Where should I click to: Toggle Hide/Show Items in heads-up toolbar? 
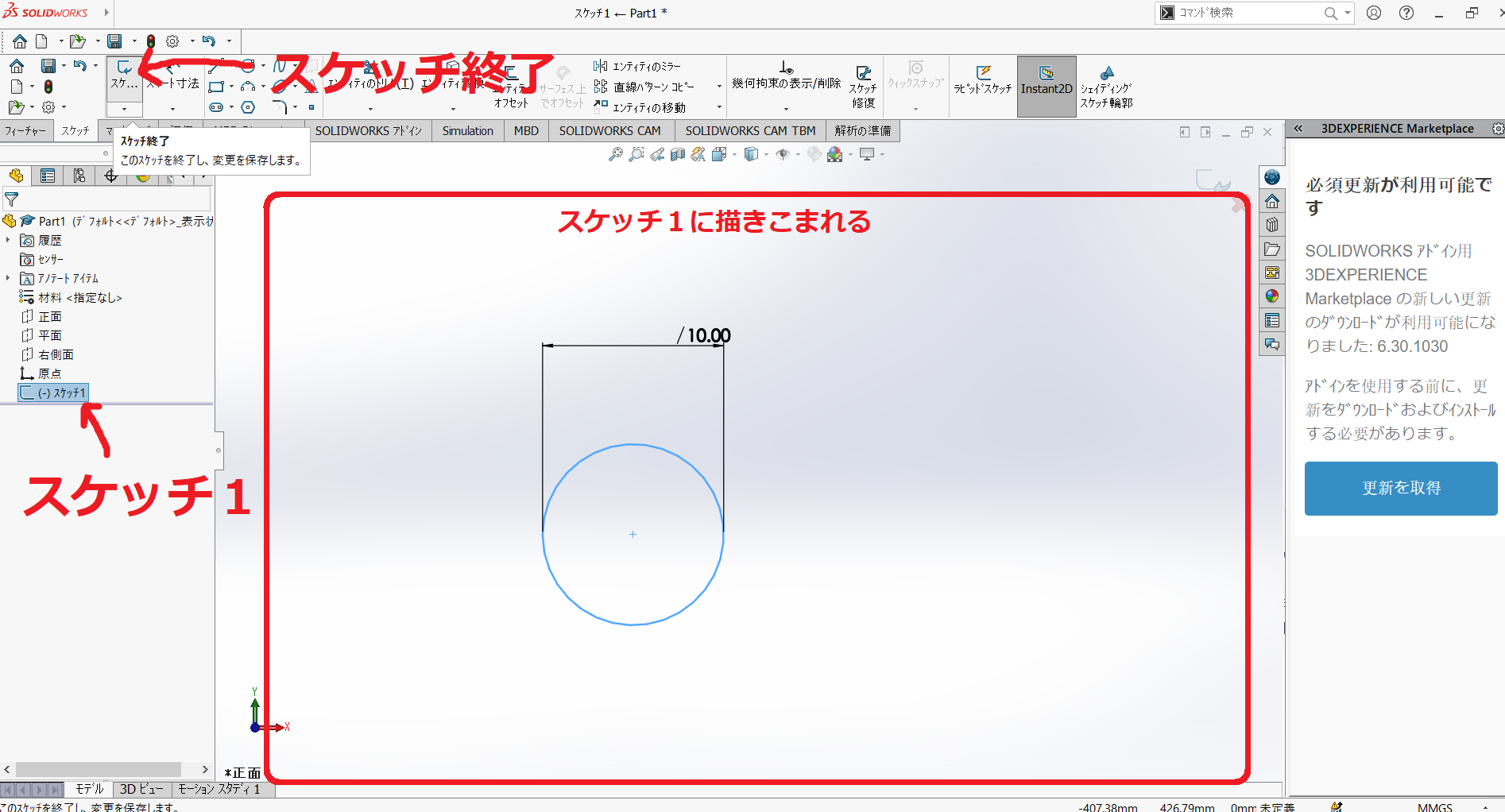click(783, 154)
